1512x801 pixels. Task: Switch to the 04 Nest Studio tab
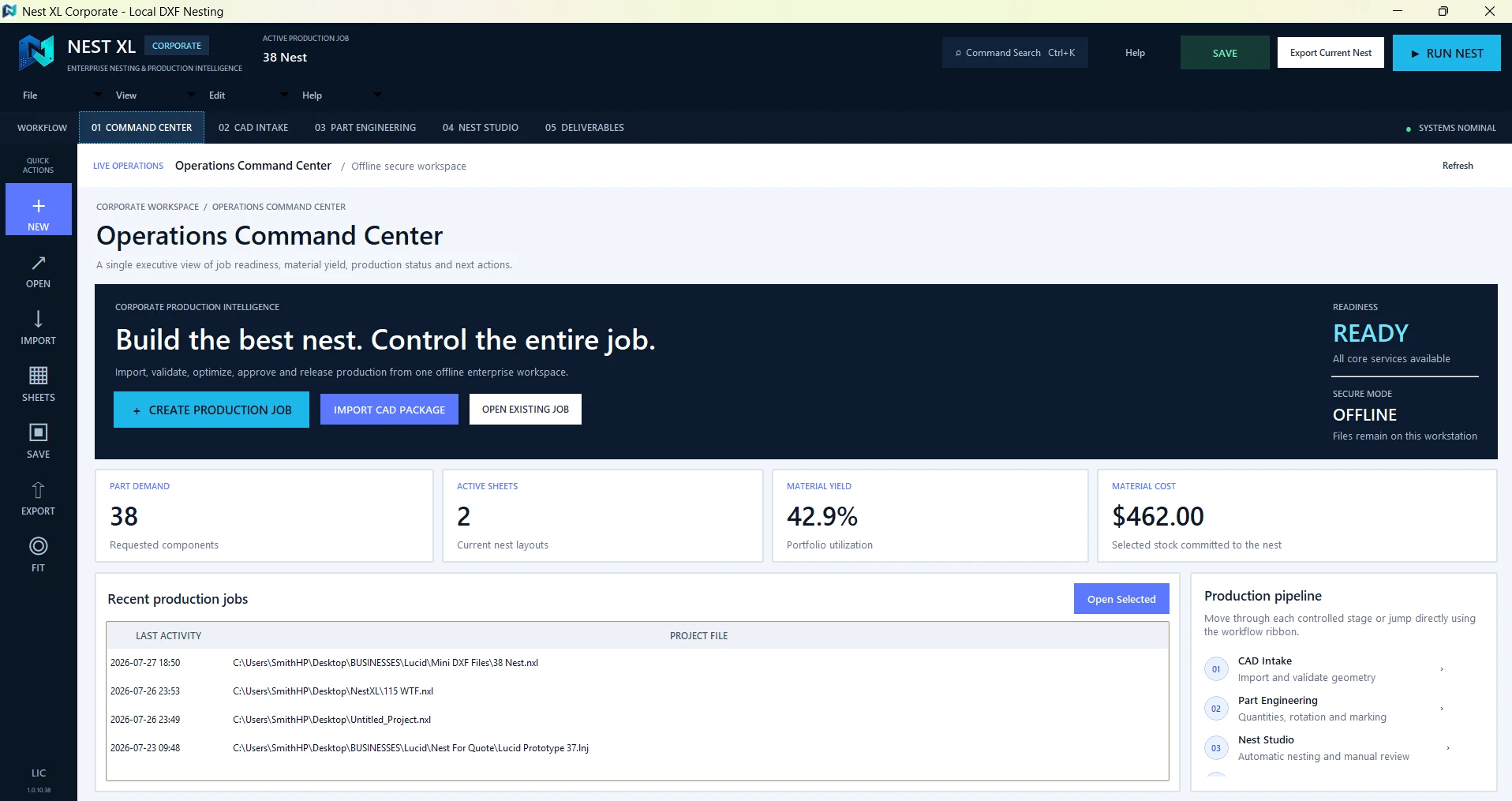(x=481, y=128)
